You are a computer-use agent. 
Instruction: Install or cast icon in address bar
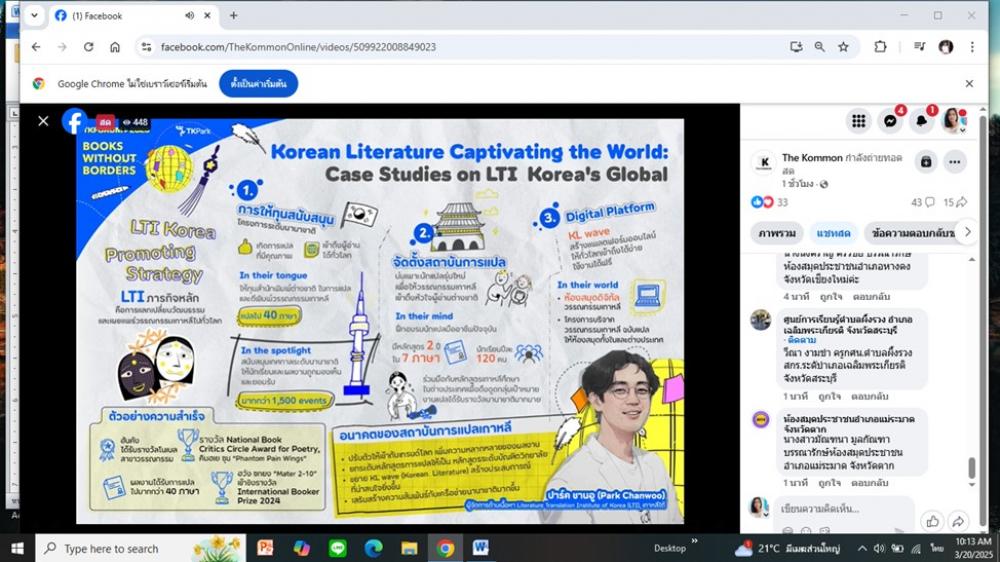(x=796, y=47)
